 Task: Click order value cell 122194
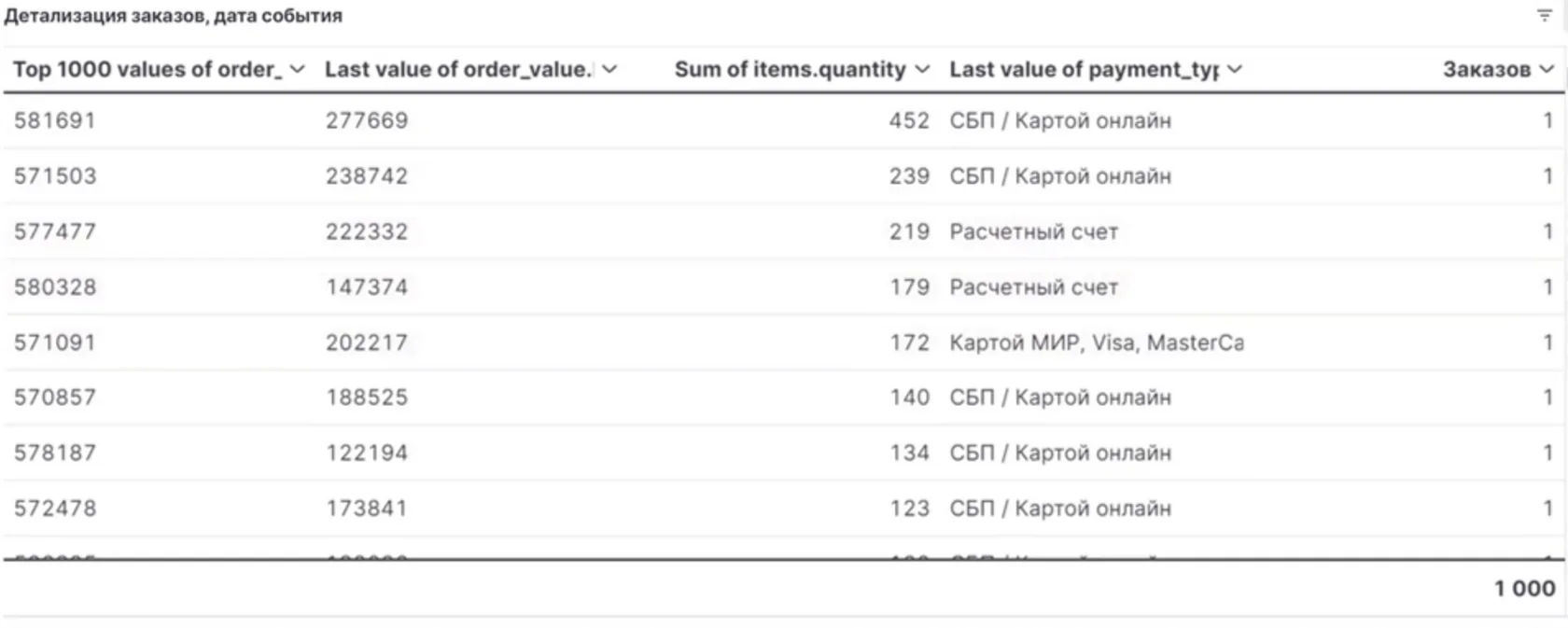pos(367,453)
